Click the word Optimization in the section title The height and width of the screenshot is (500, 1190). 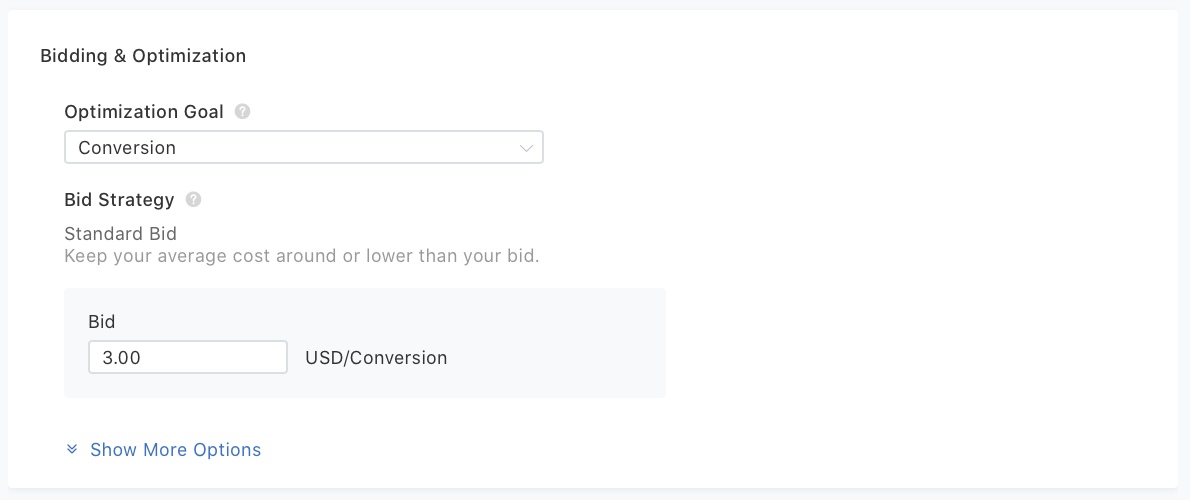pos(189,56)
